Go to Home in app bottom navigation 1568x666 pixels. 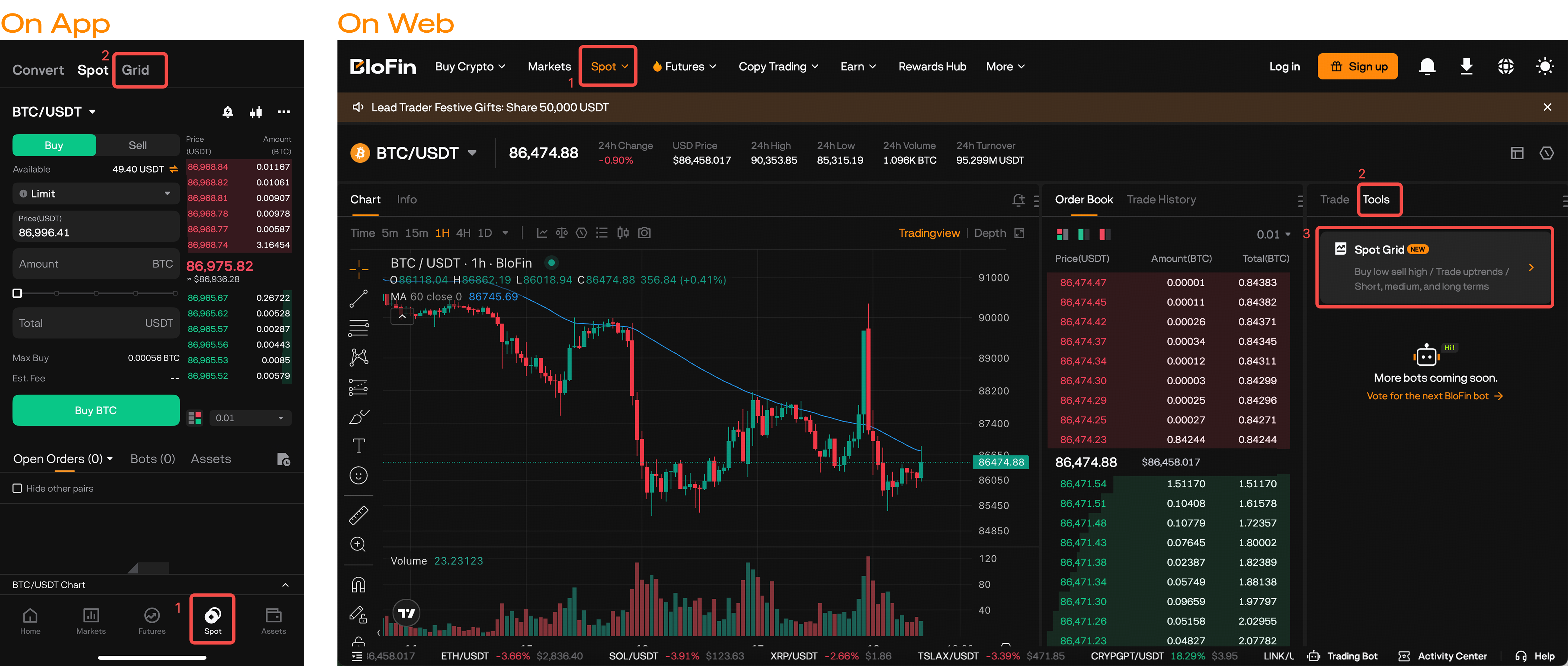30,621
